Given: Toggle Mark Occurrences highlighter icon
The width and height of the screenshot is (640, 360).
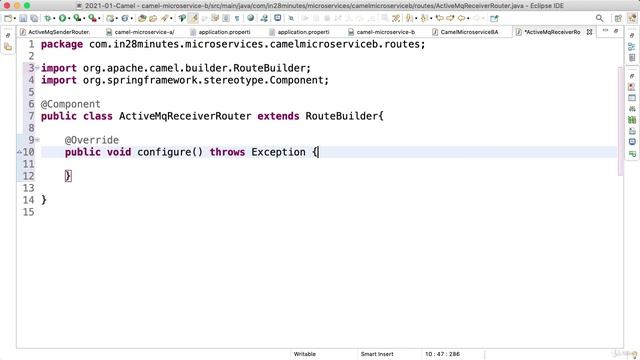Looking at the screenshot, I should coord(194,18).
